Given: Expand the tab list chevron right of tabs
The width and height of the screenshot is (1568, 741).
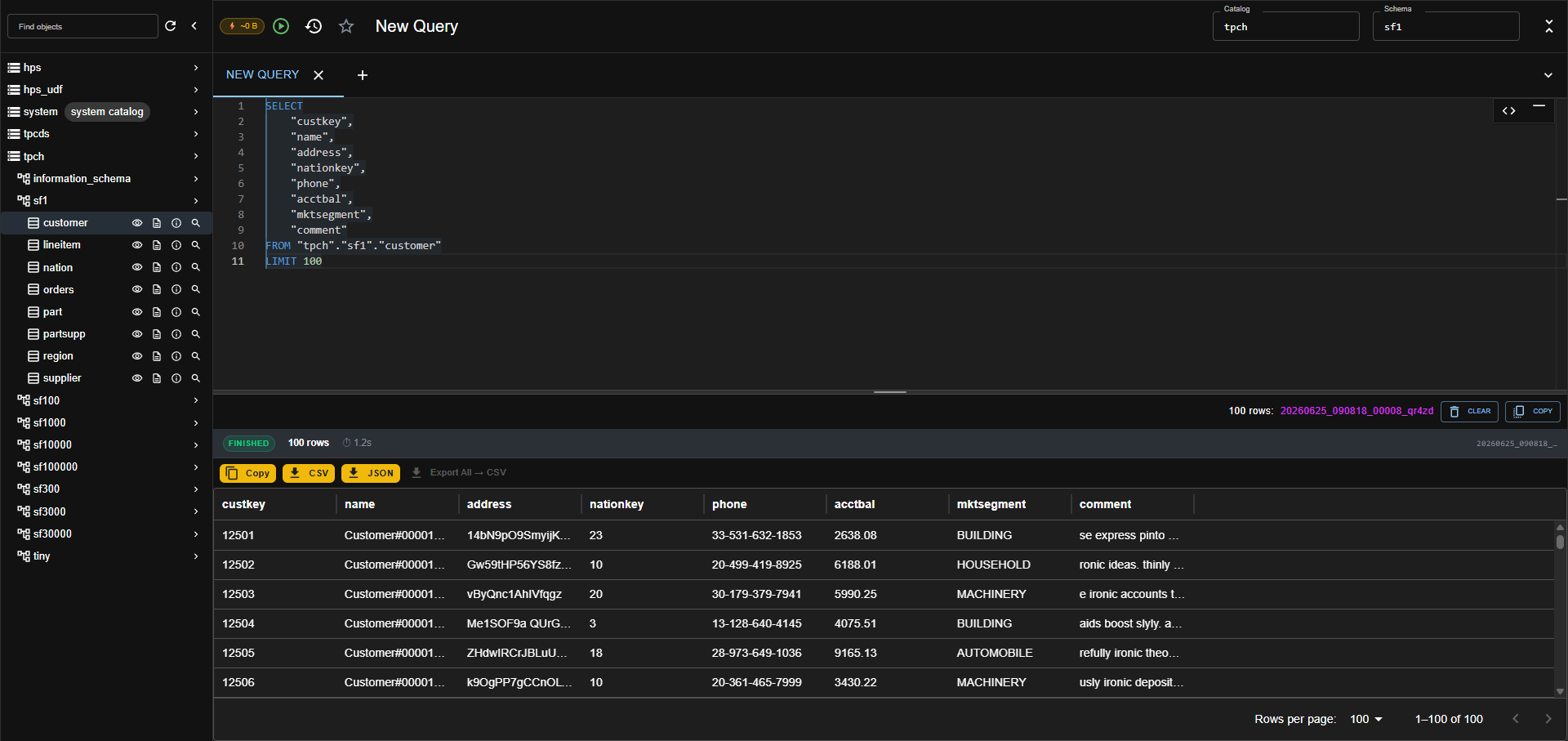Looking at the screenshot, I should coord(1548,75).
